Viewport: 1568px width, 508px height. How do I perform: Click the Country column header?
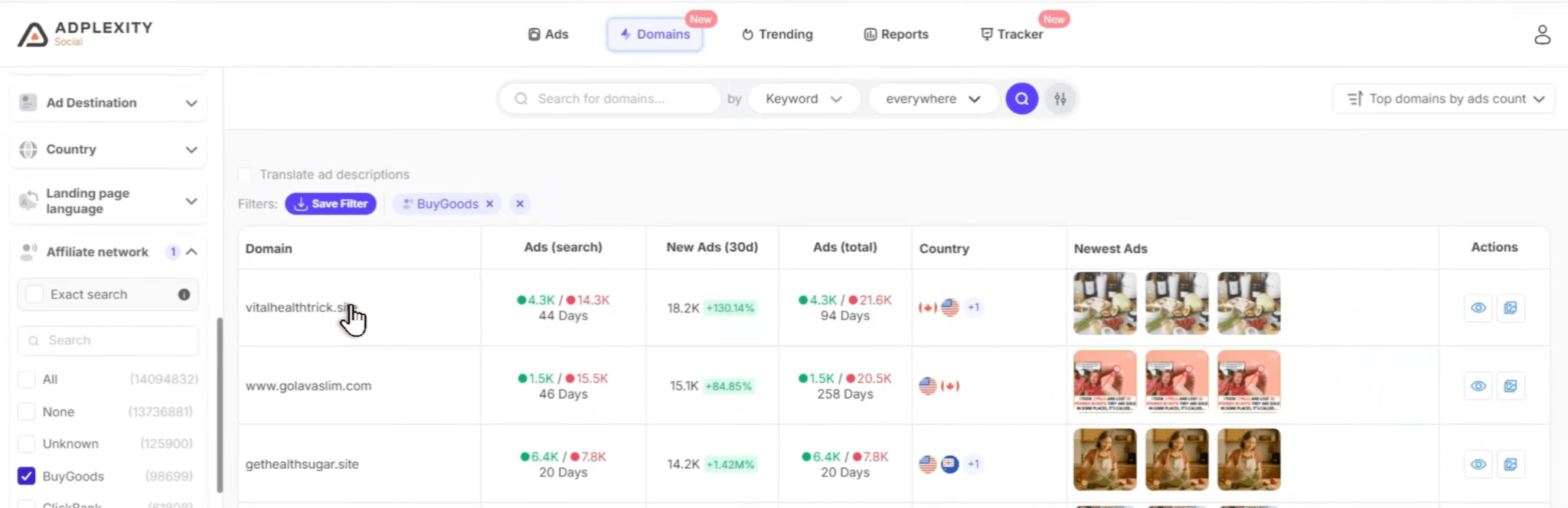tap(944, 249)
